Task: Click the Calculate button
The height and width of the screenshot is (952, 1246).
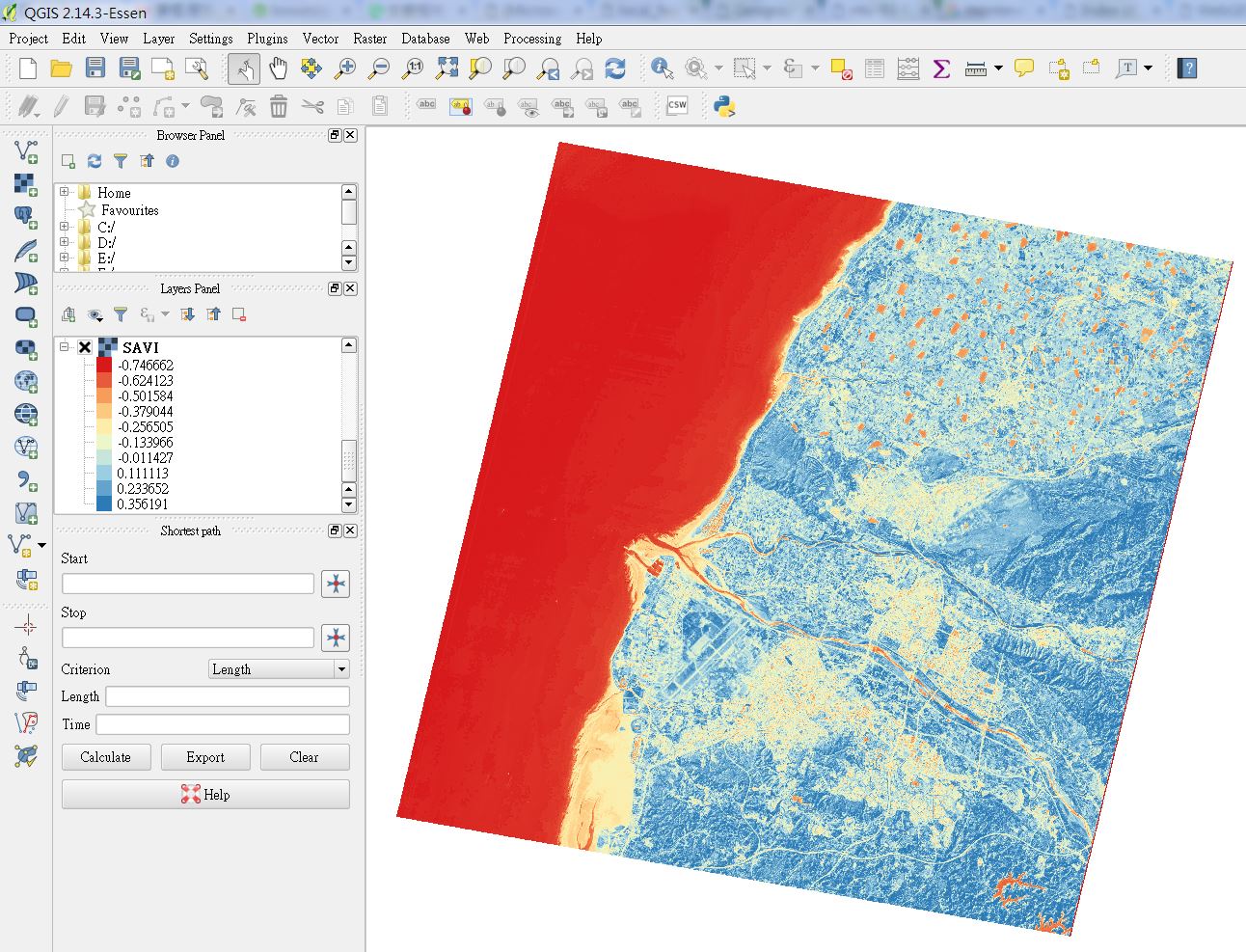Action: tap(106, 757)
